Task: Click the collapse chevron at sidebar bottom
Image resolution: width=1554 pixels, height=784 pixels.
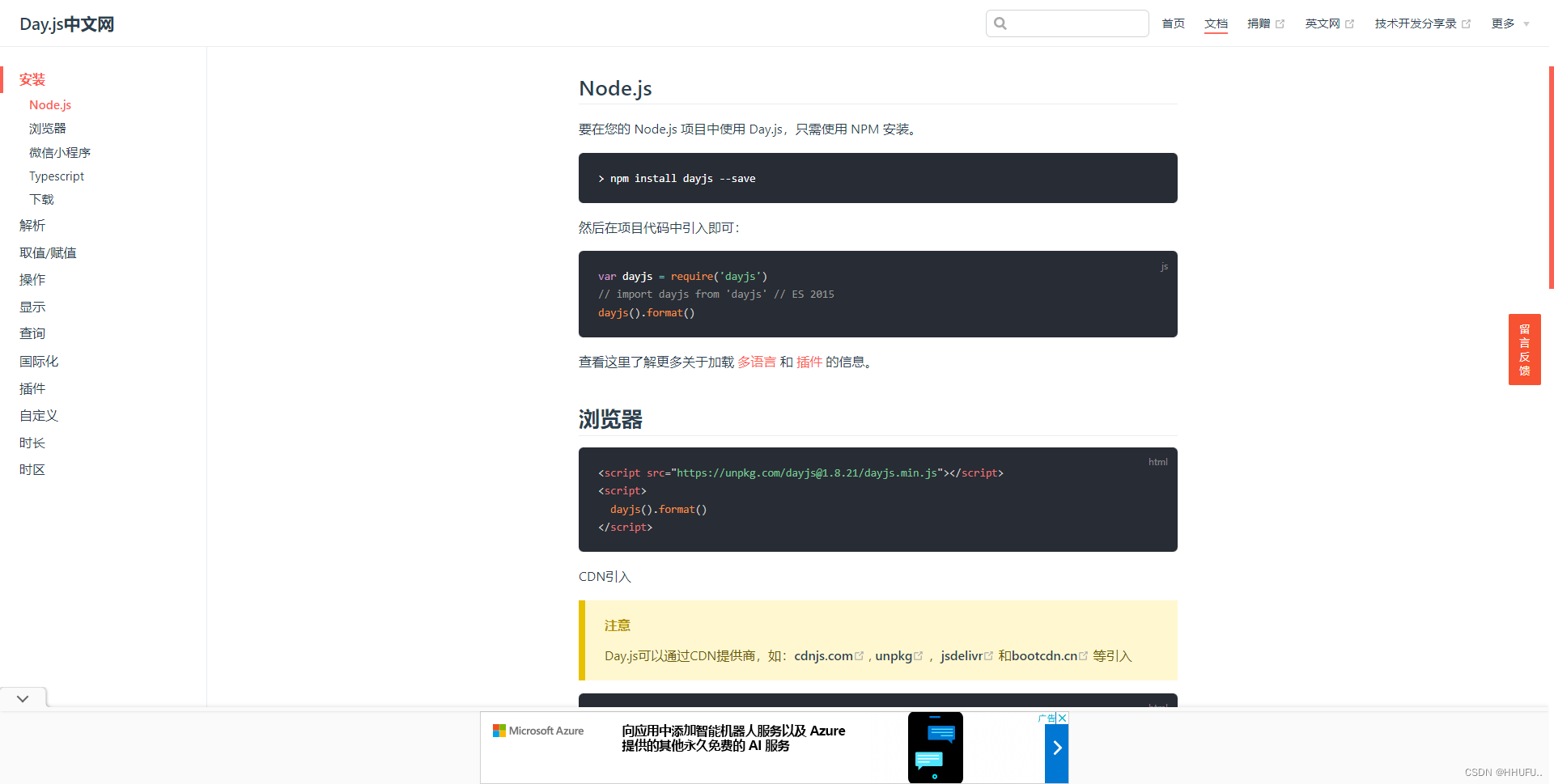Action: coord(23,698)
